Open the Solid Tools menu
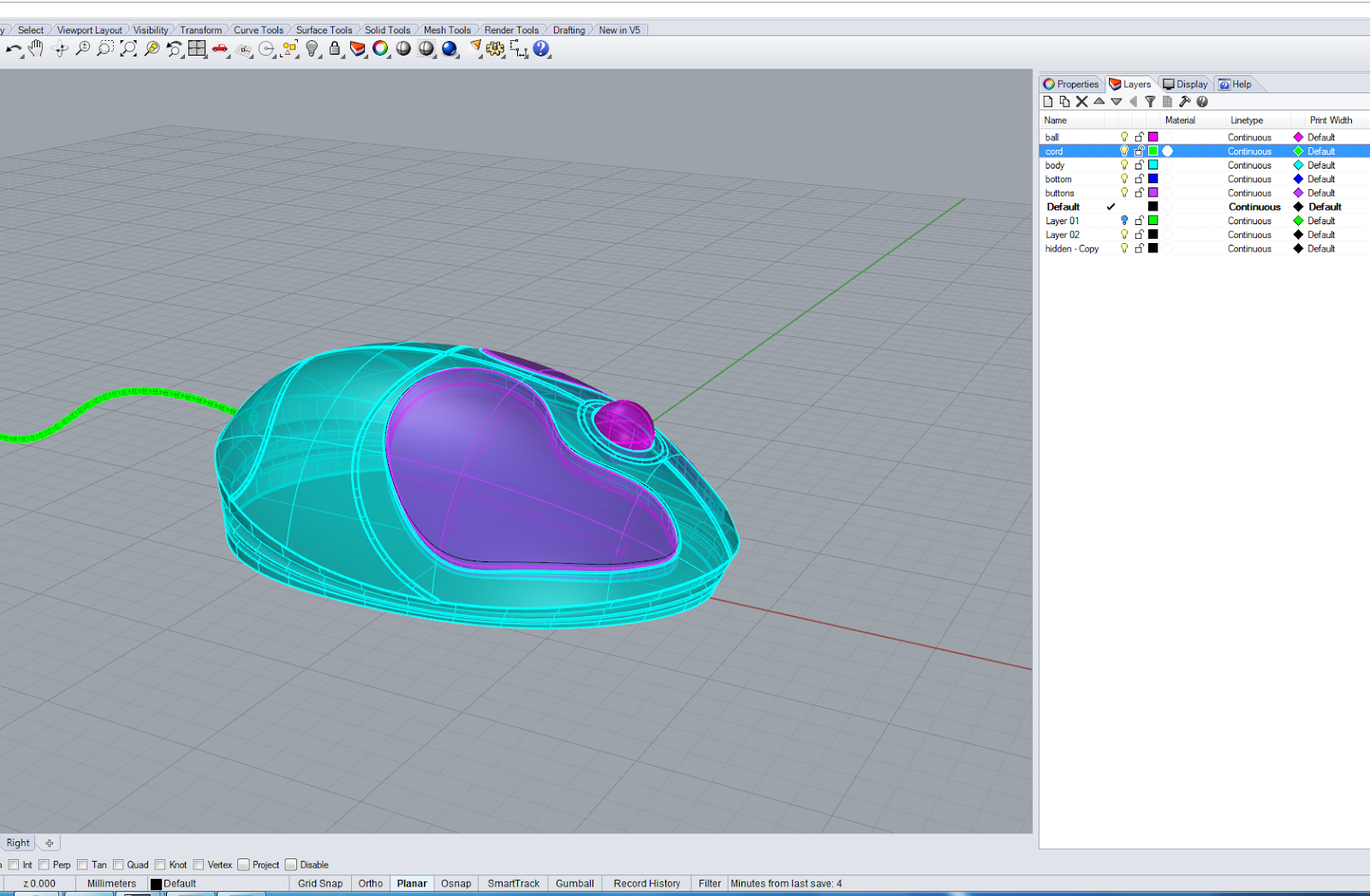1370x896 pixels. 387,29
